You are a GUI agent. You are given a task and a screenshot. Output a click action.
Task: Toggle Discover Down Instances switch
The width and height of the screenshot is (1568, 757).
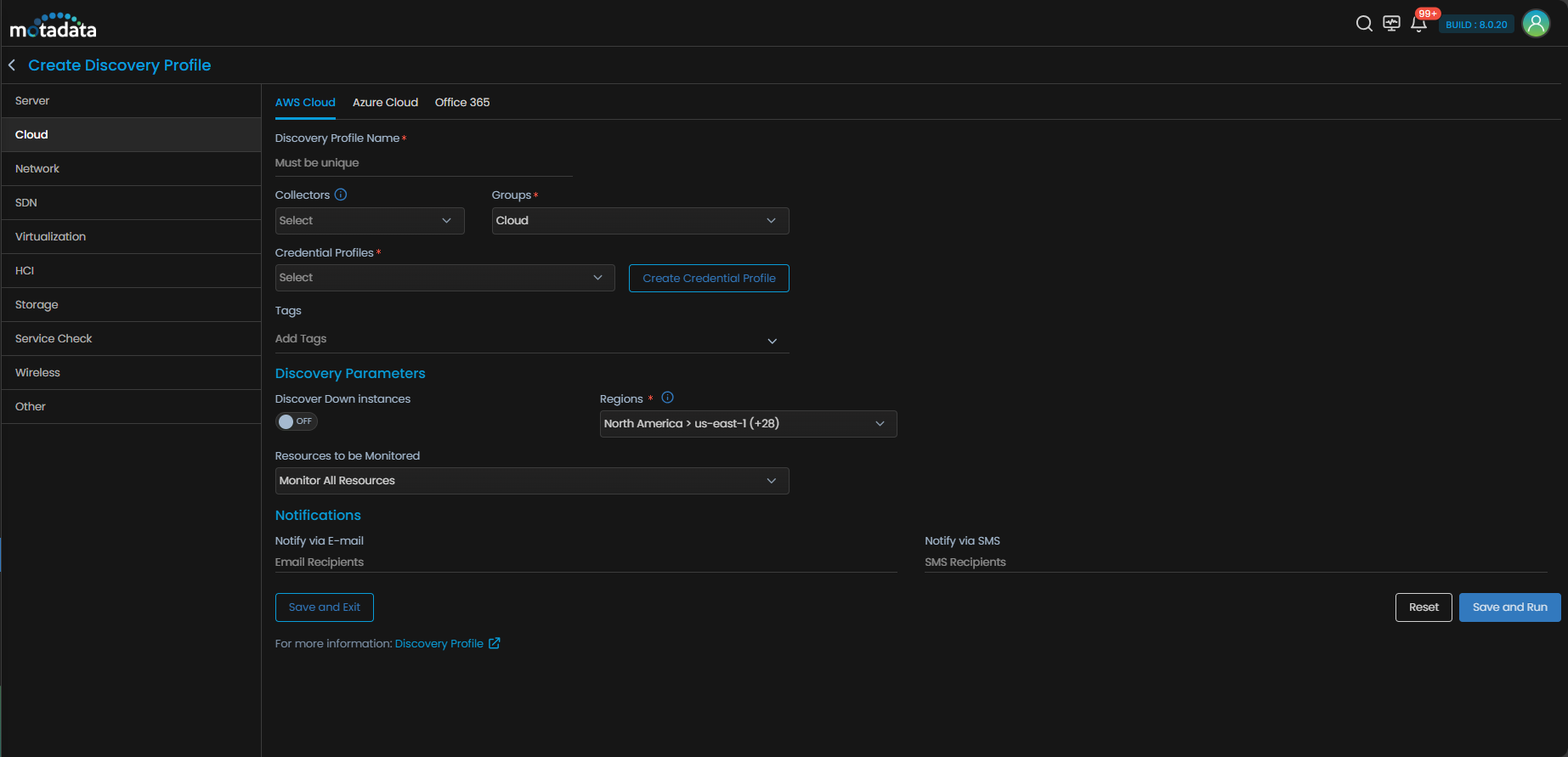297,421
